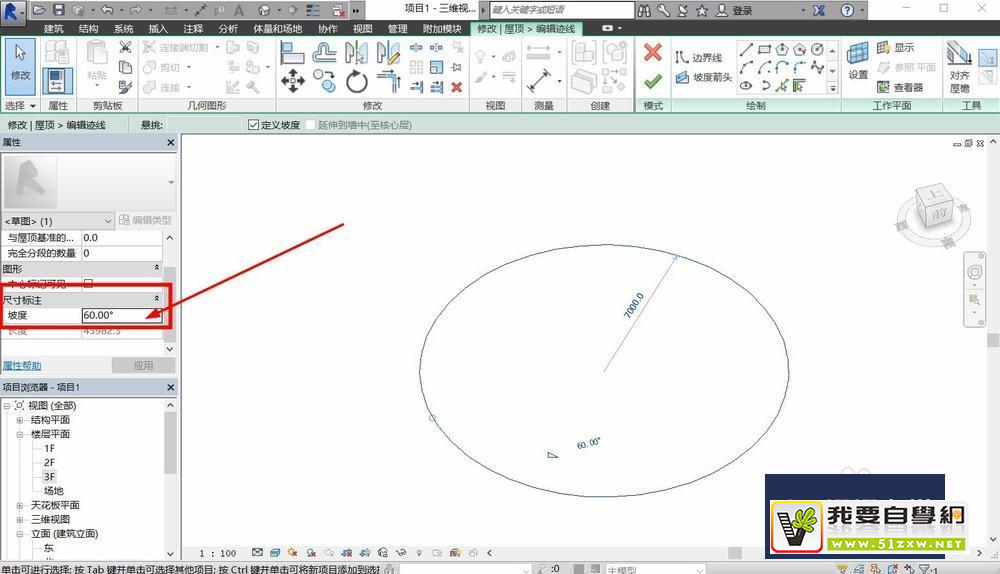Click the 登录 sign-in button
1000x574 pixels.
pyautogui.click(x=735, y=10)
